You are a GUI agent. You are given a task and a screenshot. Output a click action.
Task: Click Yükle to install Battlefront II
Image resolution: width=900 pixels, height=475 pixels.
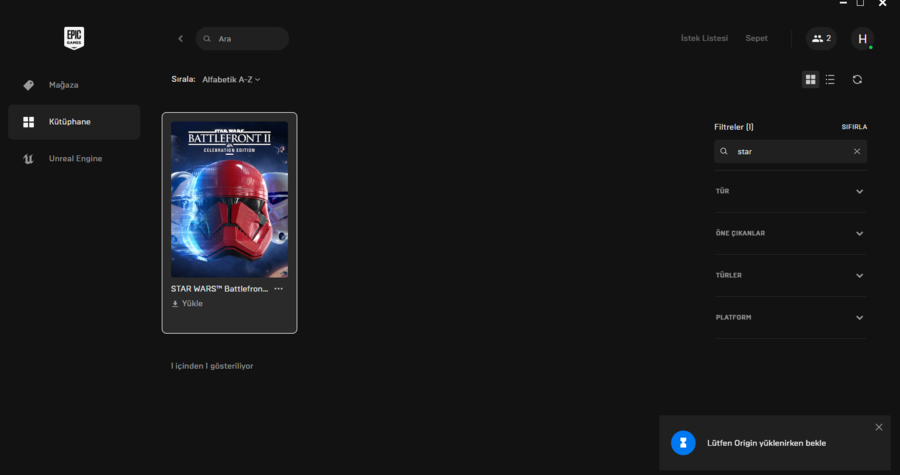tap(188, 303)
